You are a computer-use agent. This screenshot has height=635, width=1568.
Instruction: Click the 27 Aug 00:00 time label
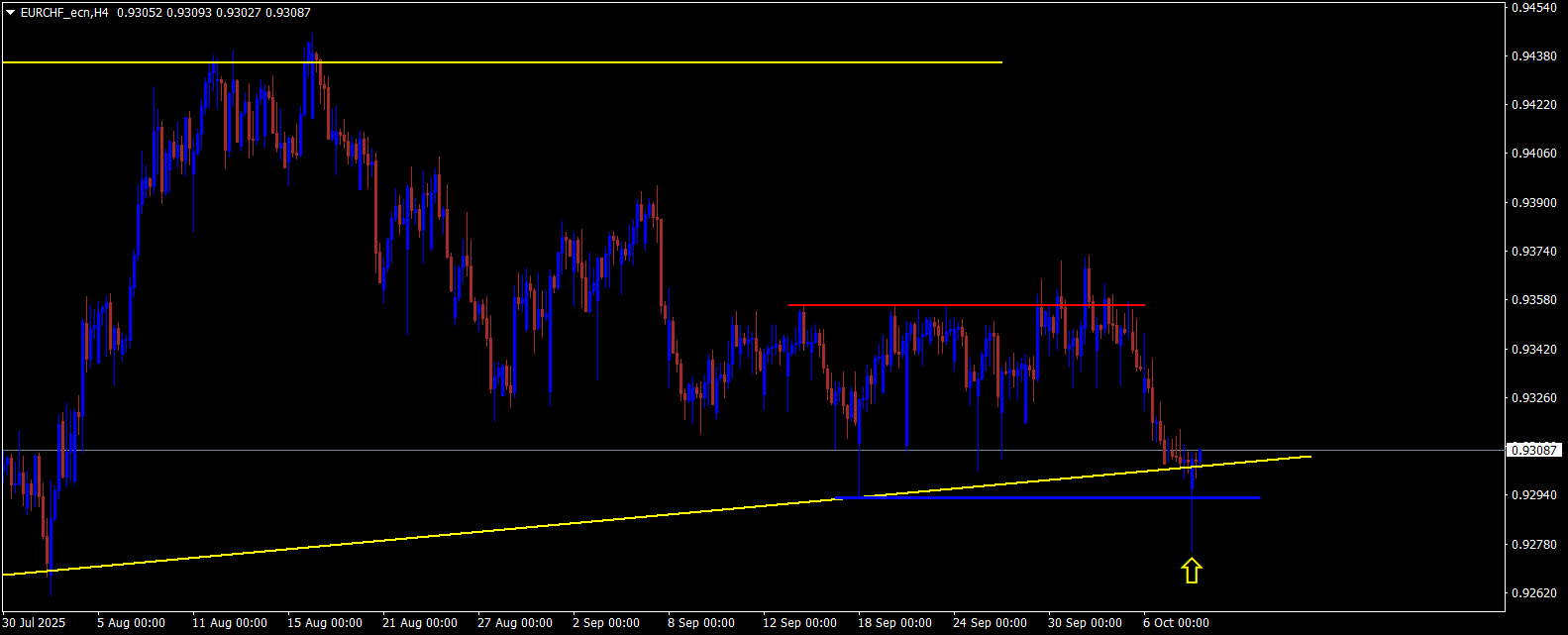[x=515, y=623]
